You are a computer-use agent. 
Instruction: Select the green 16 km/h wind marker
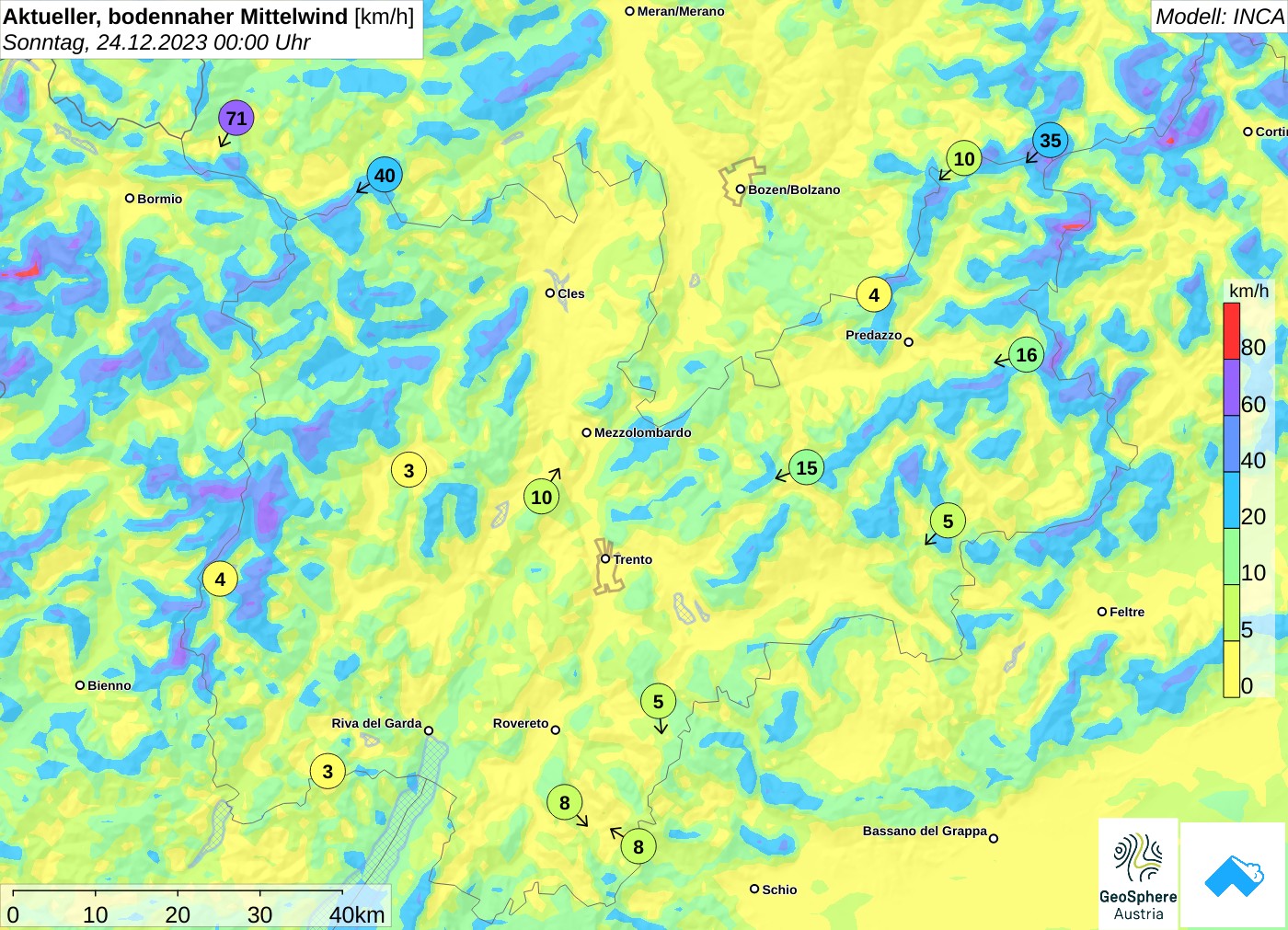(x=1027, y=355)
